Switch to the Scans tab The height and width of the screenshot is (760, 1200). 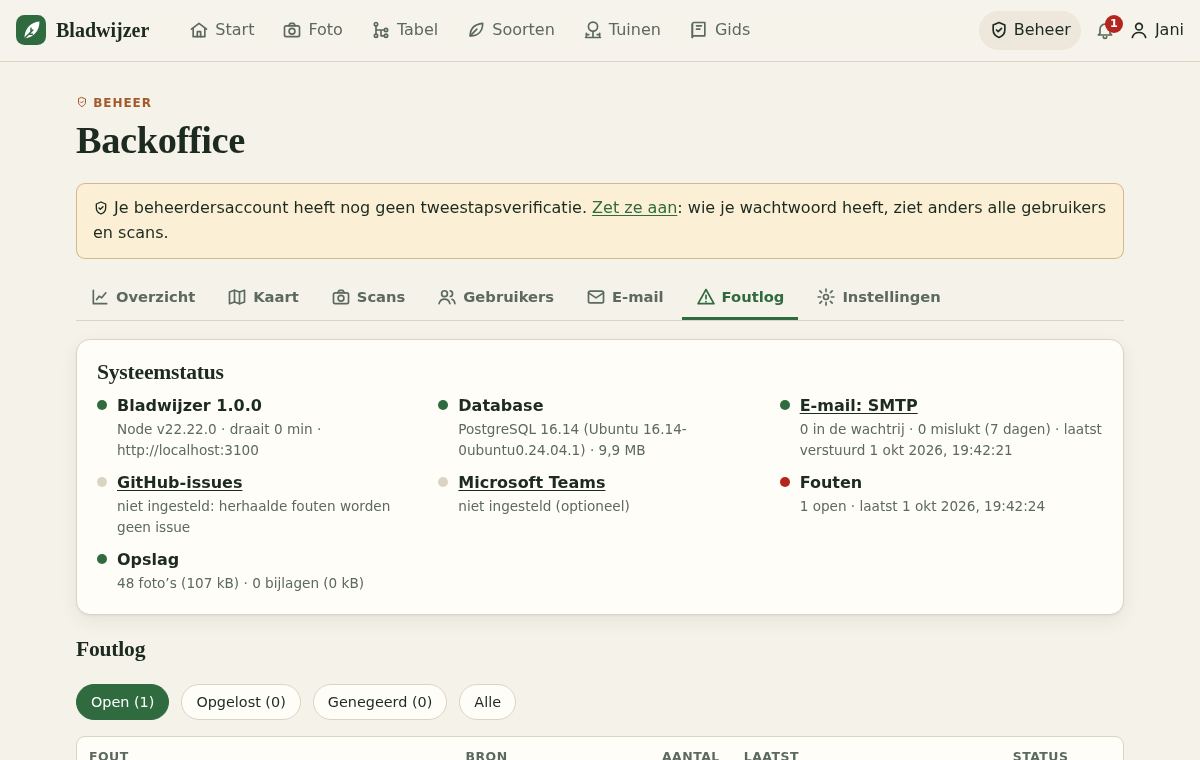369,297
